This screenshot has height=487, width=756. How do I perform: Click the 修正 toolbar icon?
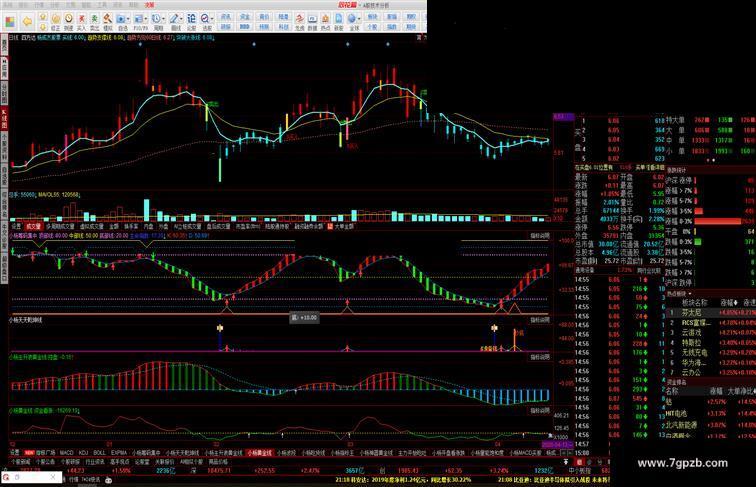click(x=56, y=21)
